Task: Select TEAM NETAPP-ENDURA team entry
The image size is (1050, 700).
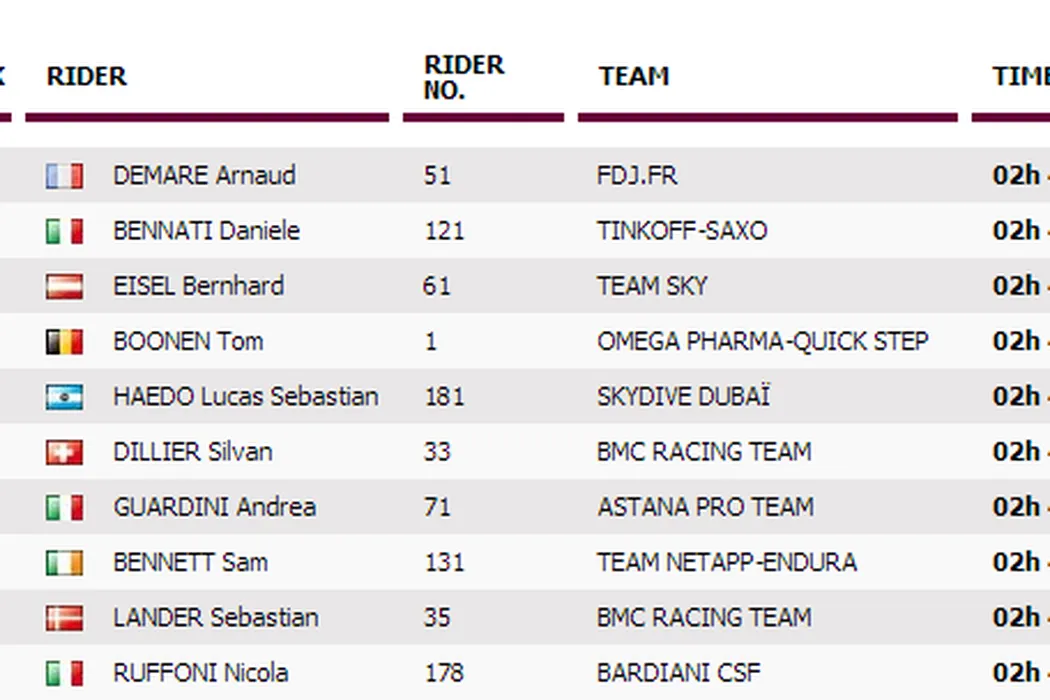Action: tap(726, 562)
